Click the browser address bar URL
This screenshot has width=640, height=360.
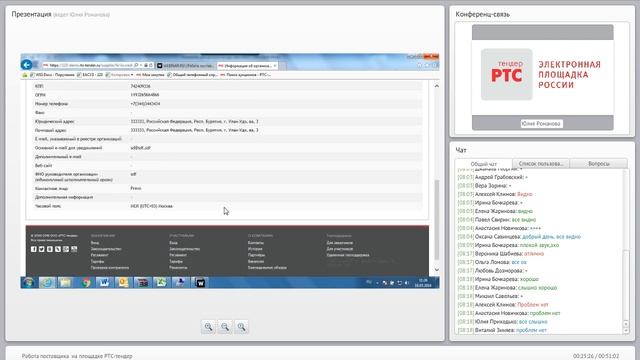(x=91, y=65)
